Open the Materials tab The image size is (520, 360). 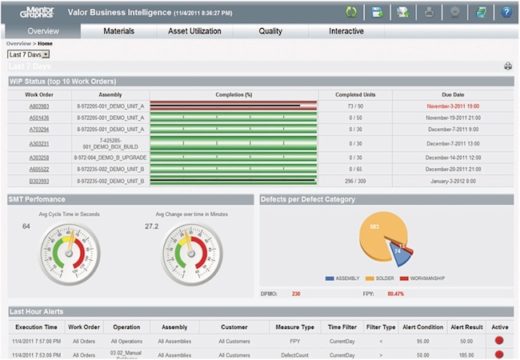tap(119, 31)
